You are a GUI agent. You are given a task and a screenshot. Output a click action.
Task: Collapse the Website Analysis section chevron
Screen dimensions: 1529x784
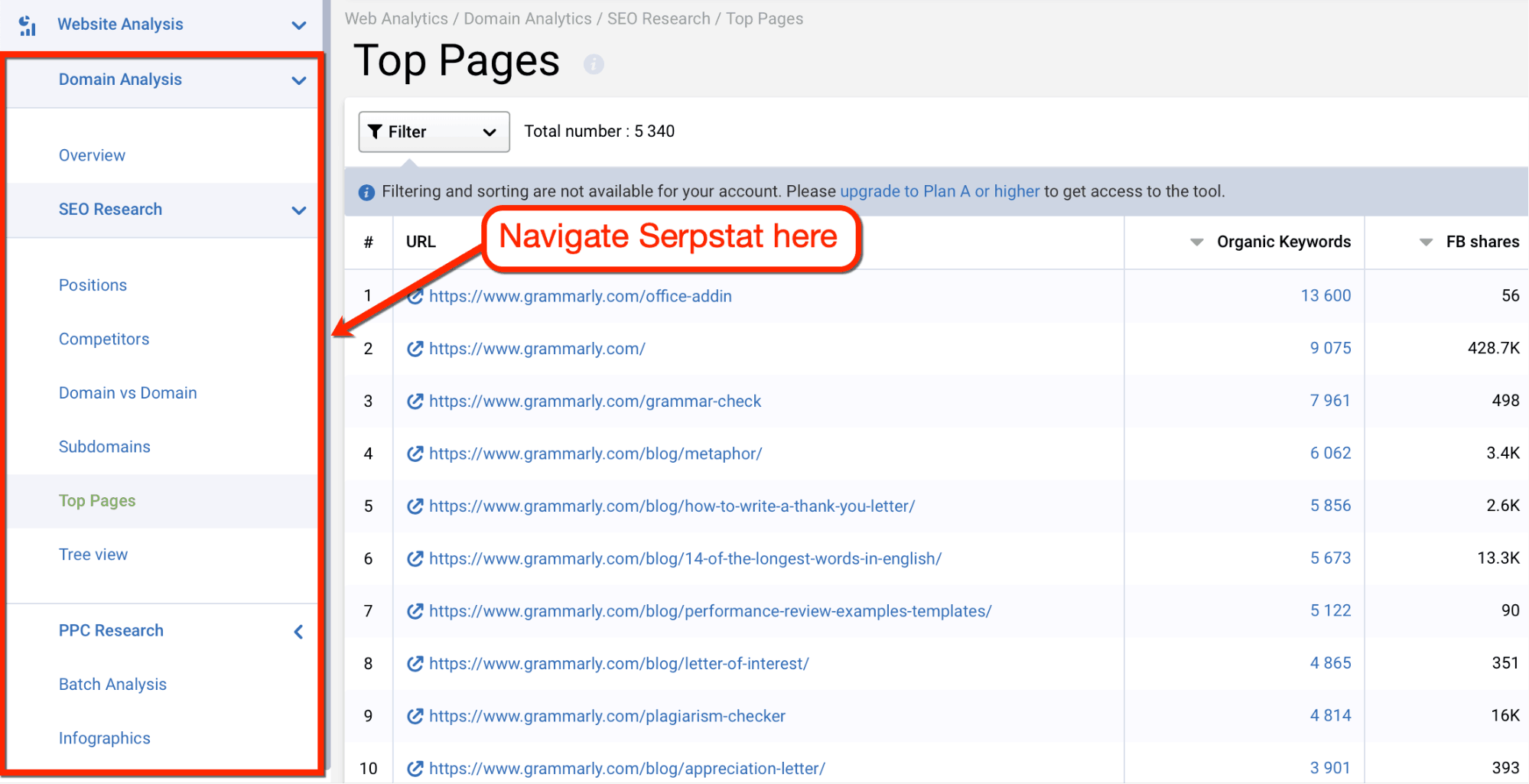[x=298, y=24]
